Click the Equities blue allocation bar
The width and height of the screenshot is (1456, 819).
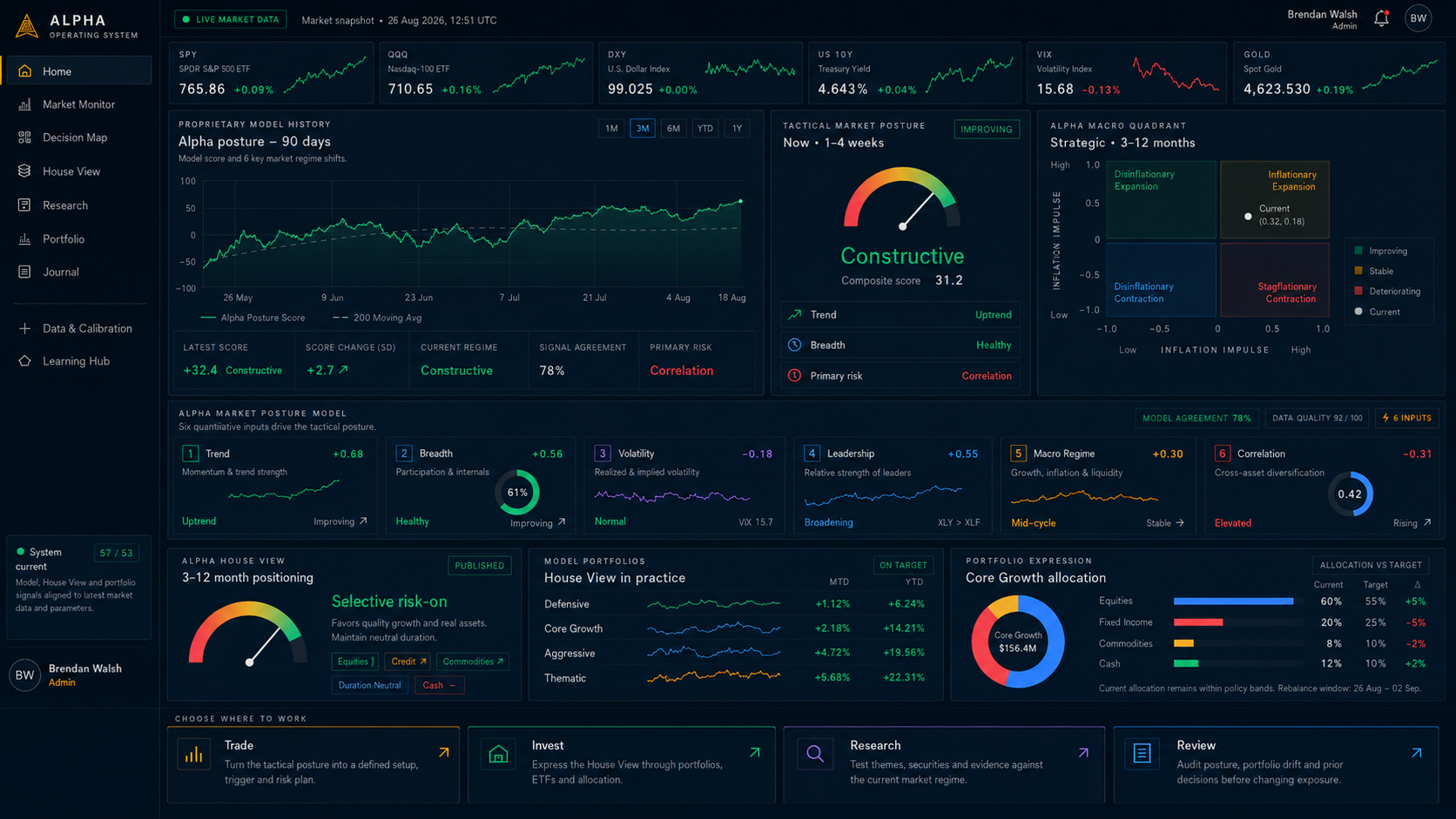pos(1233,601)
